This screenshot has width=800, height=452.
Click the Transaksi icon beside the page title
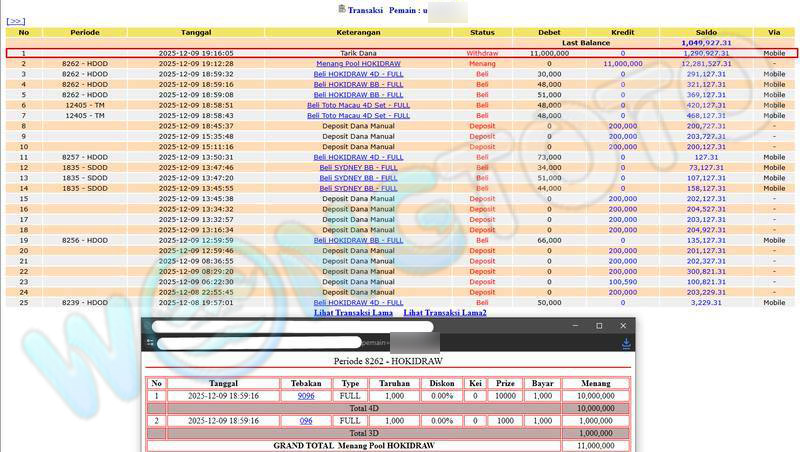341,8
